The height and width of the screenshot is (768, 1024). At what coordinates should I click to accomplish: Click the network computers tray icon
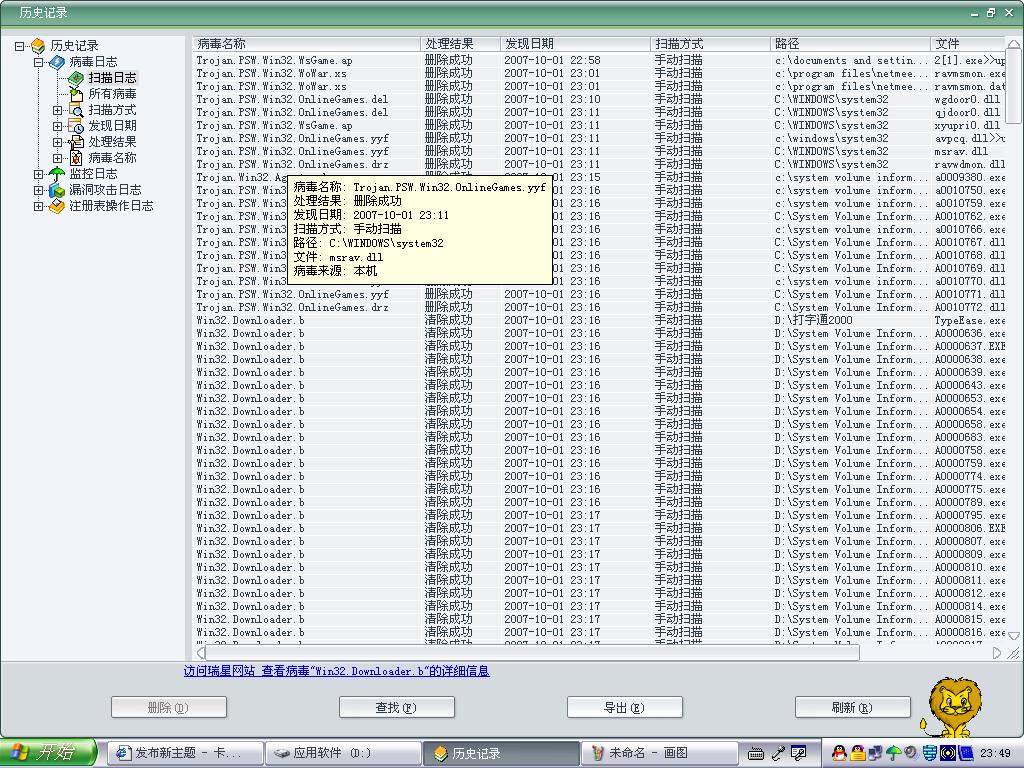[875, 753]
